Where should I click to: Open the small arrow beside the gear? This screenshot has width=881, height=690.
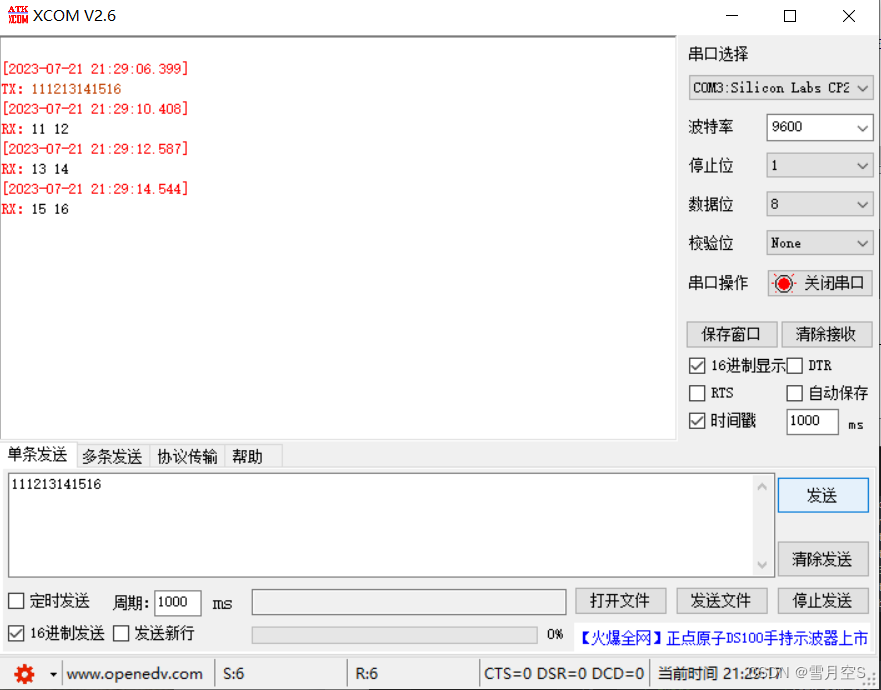click(53, 674)
